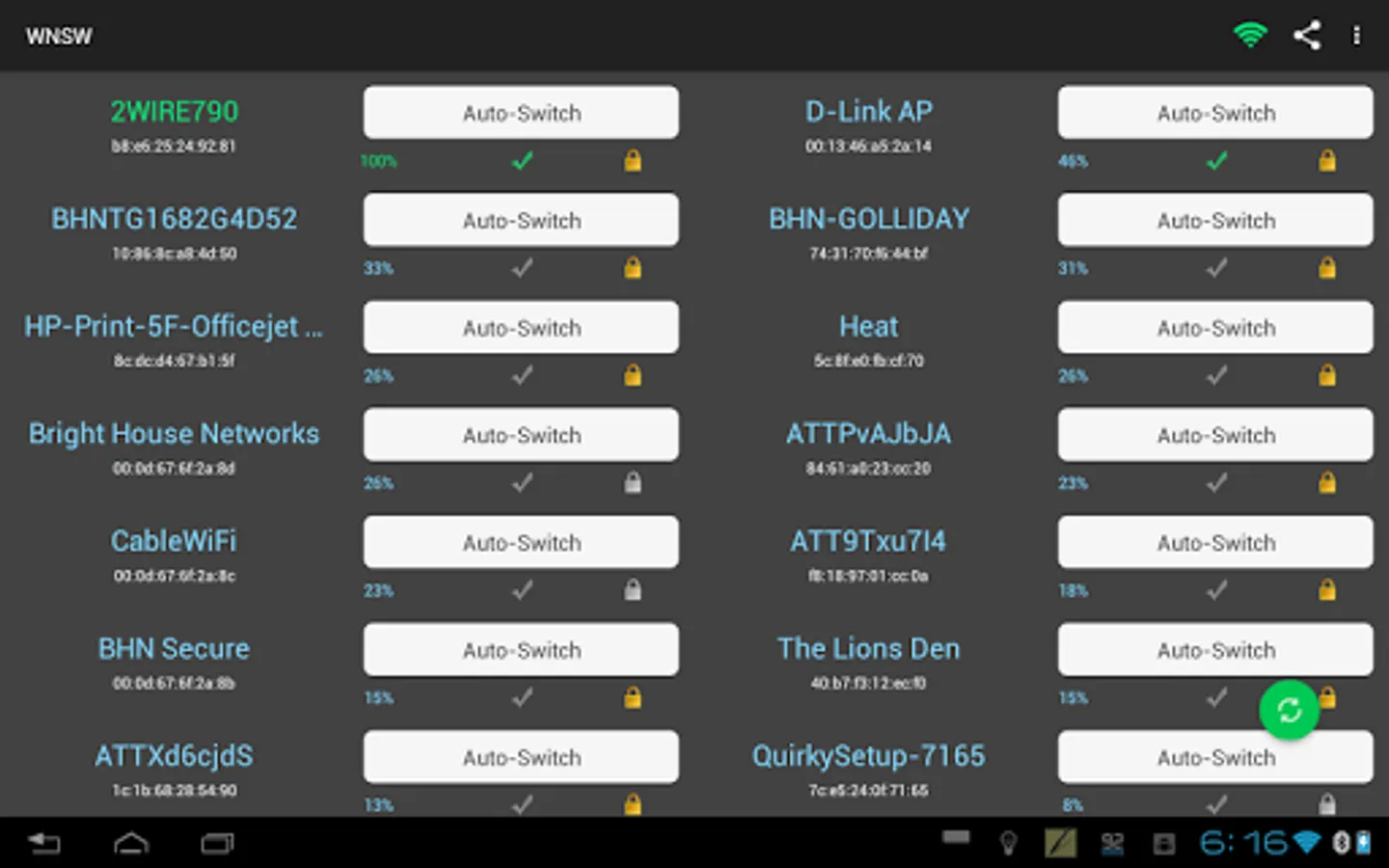Viewport: 1389px width, 868px height.
Task: Click the WNSW app title
Action: coord(59,37)
